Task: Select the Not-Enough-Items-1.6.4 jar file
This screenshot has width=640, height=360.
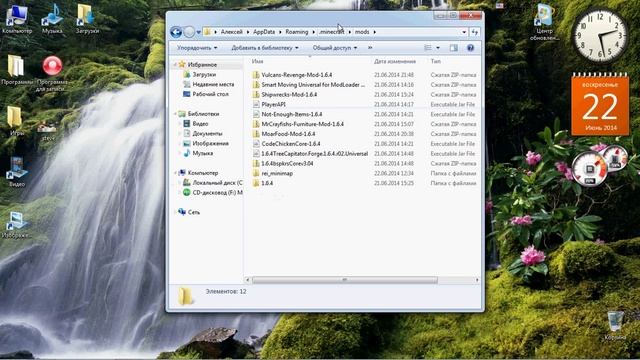Action: coord(291,114)
